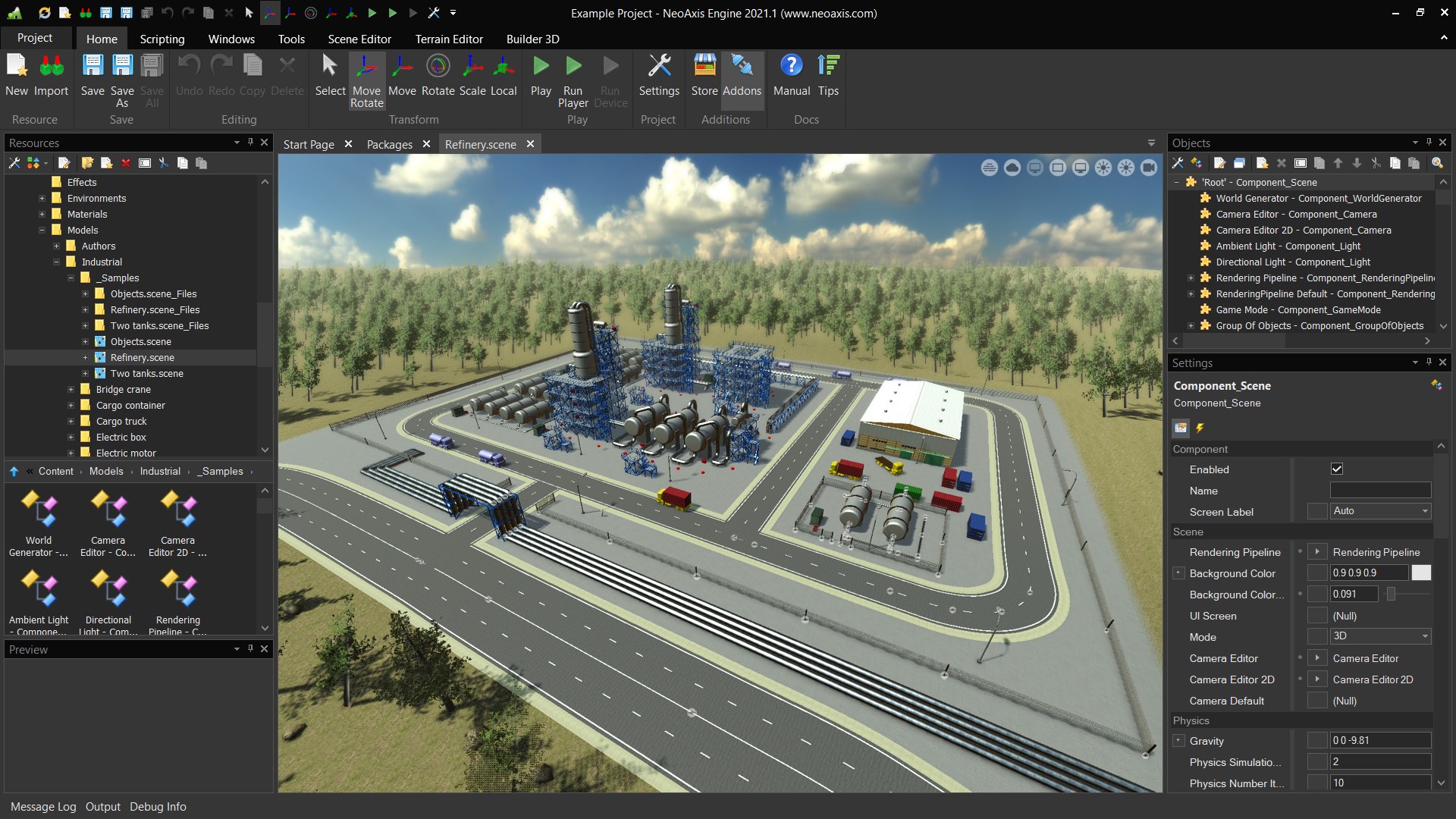The width and height of the screenshot is (1456, 819).
Task: Click the Settings project icon
Action: pyautogui.click(x=659, y=75)
